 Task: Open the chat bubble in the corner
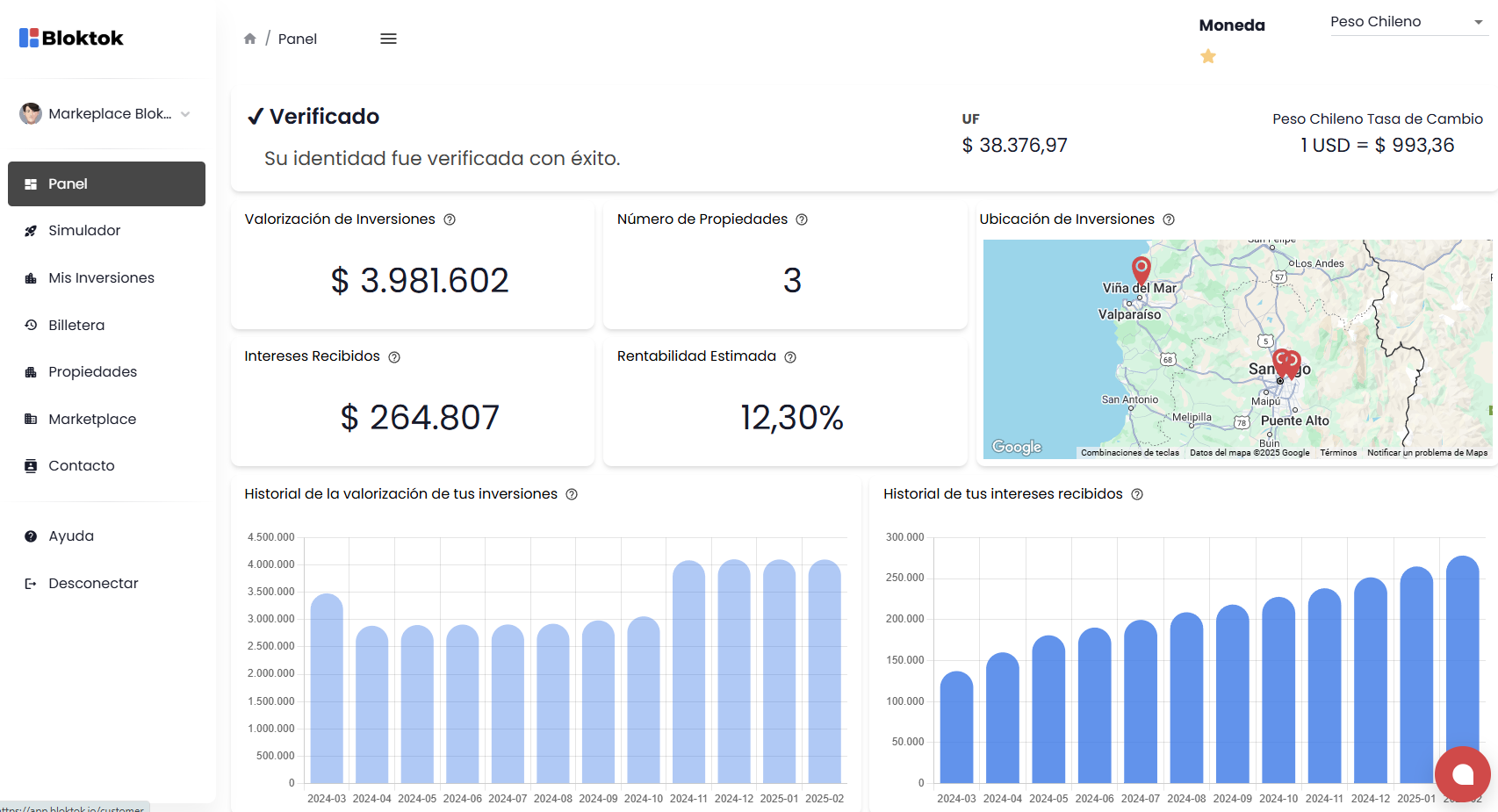click(x=1461, y=774)
